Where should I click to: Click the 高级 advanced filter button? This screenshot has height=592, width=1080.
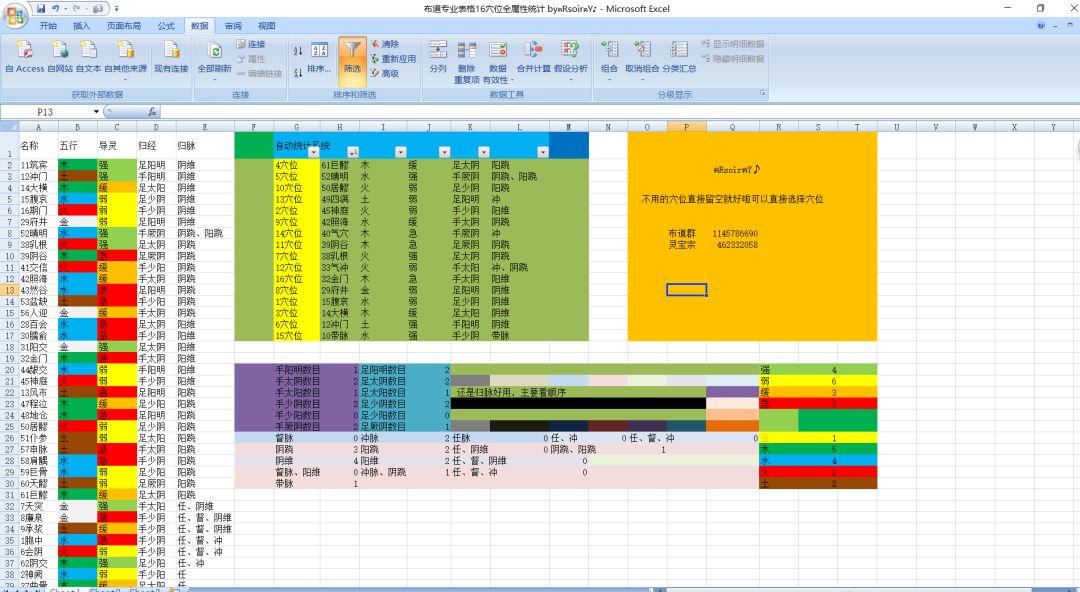[384, 73]
